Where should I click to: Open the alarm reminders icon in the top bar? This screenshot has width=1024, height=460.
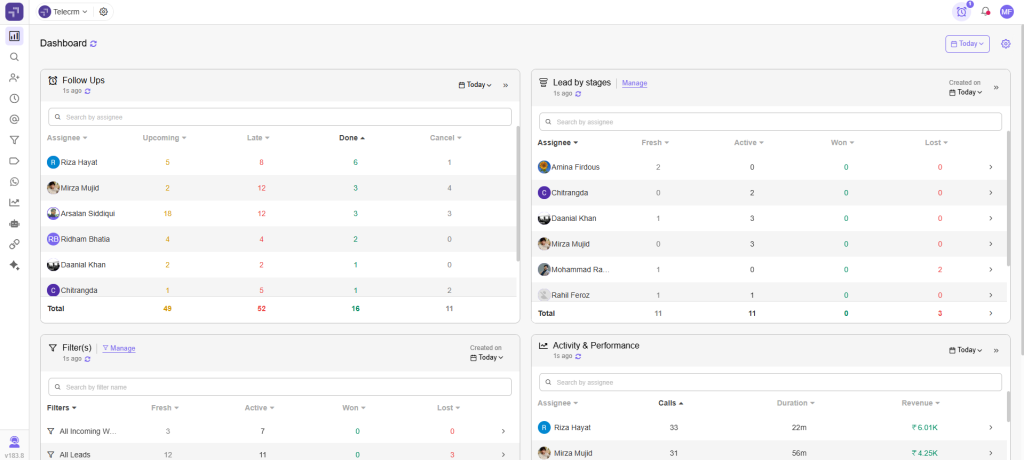click(961, 12)
